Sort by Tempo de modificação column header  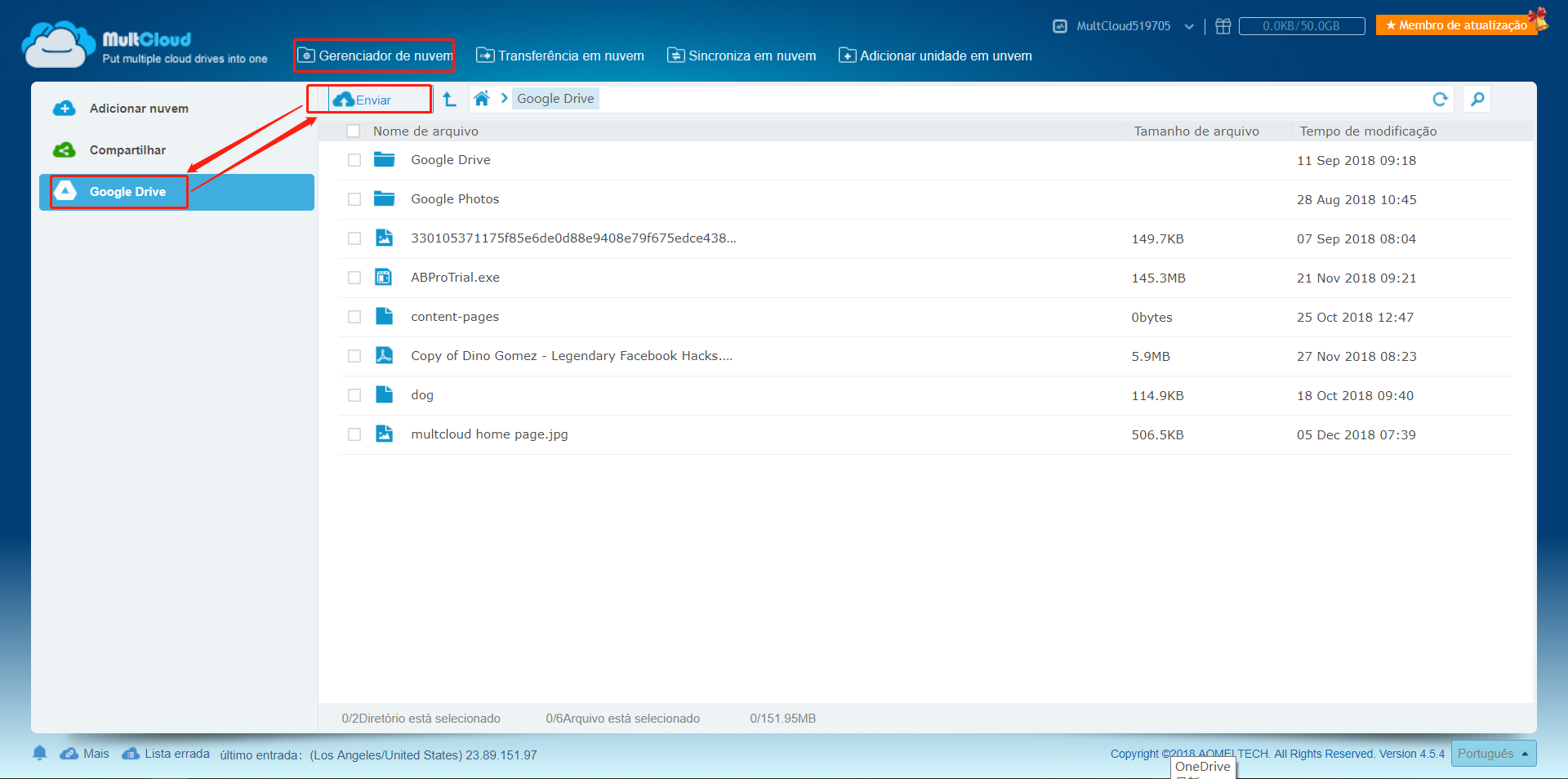pyautogui.click(x=1368, y=131)
